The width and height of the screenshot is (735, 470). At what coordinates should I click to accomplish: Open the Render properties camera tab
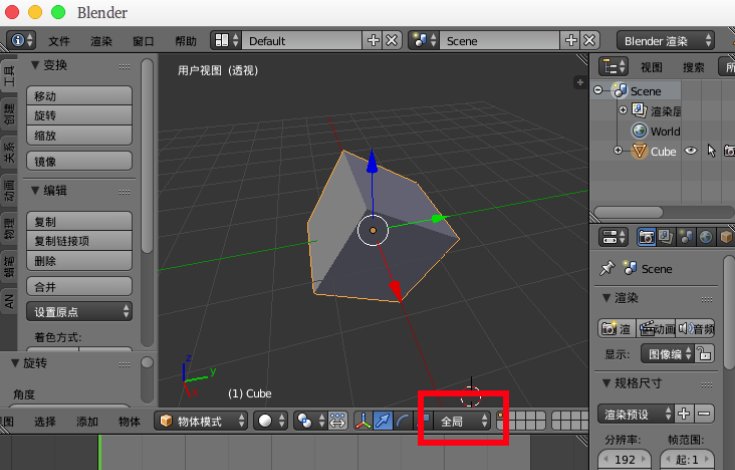pos(646,237)
